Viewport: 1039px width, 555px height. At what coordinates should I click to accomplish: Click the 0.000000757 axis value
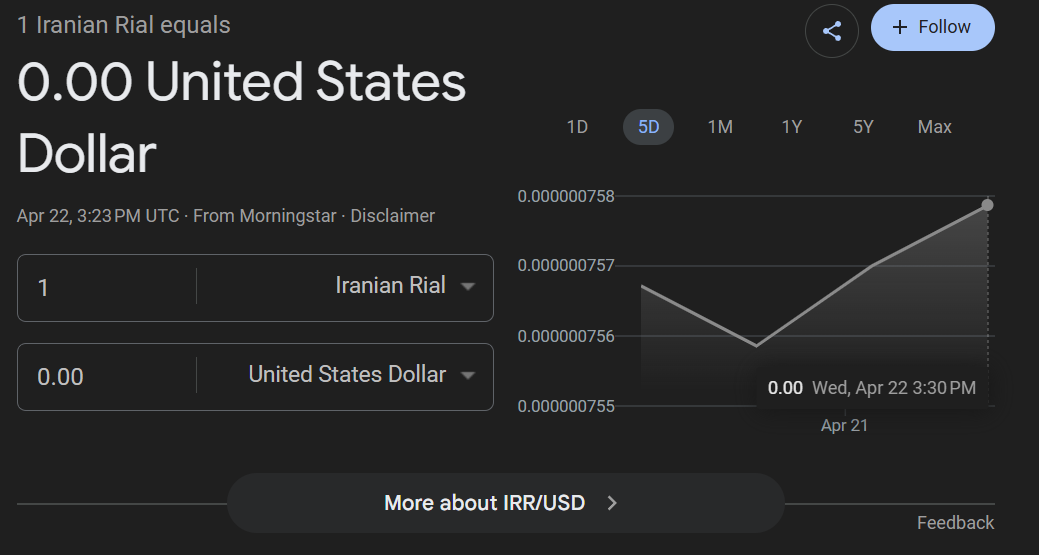[566, 266]
